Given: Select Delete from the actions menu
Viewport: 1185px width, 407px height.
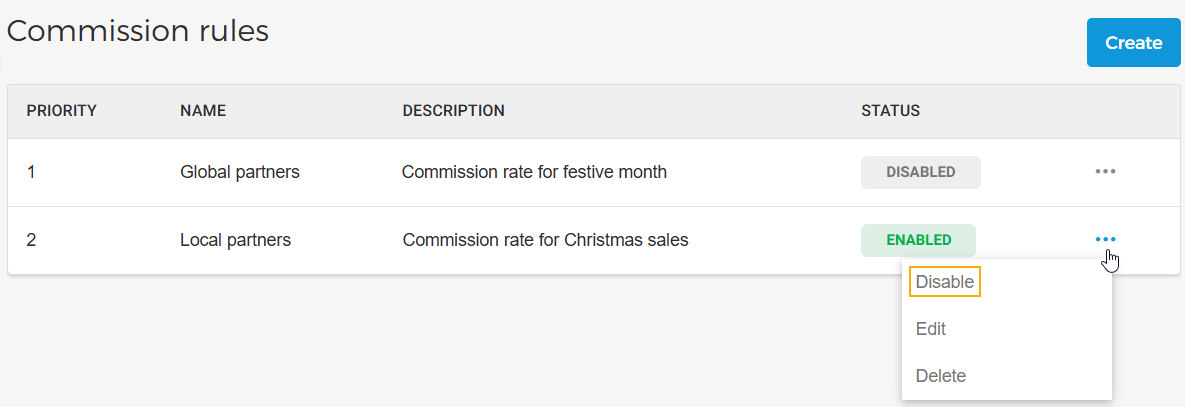Looking at the screenshot, I should point(941,376).
